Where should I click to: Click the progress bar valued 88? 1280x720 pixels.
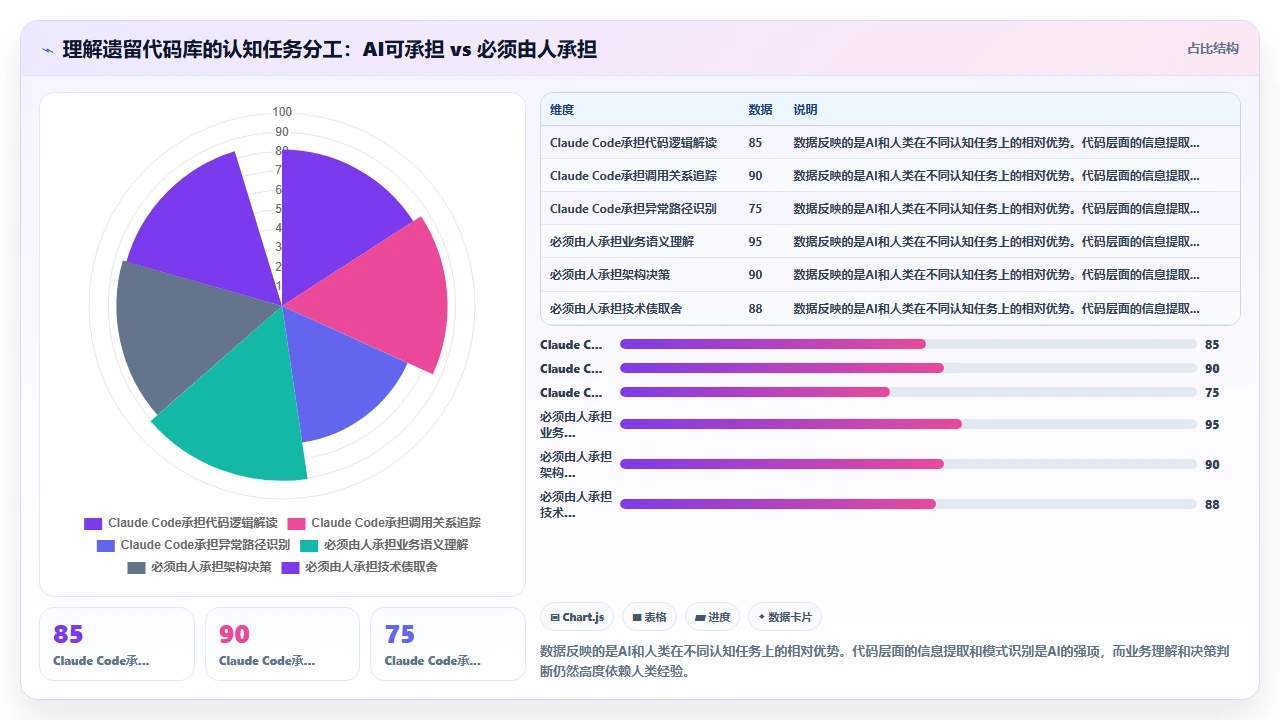(x=908, y=504)
